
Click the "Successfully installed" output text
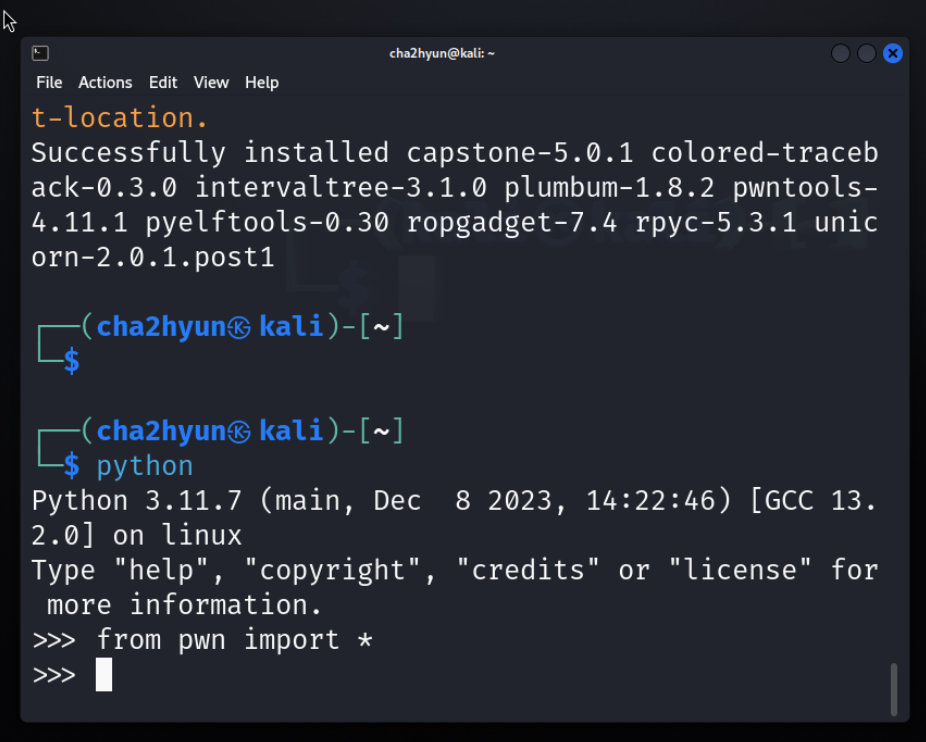pos(210,153)
